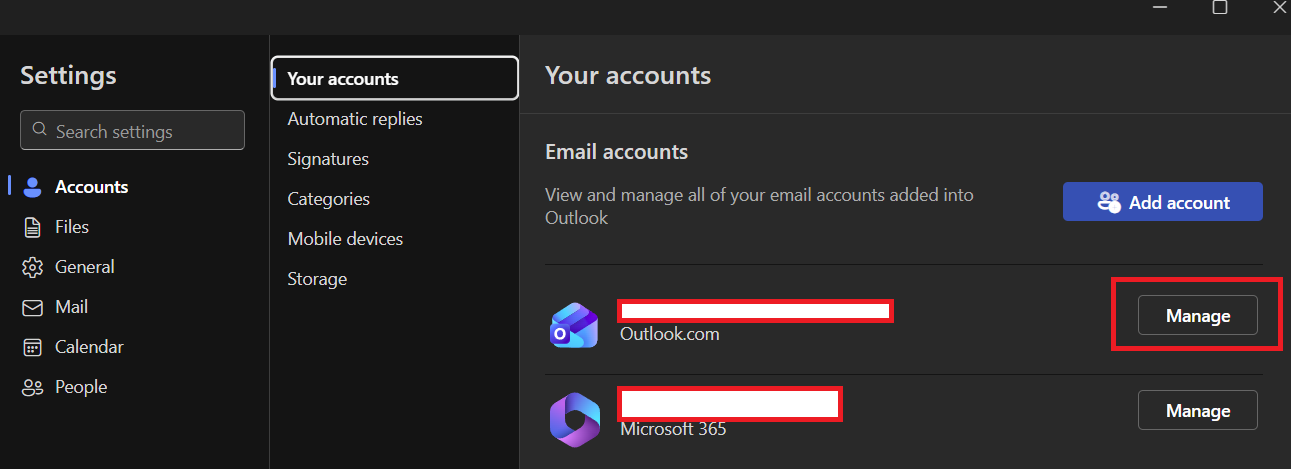This screenshot has width=1291, height=469.
Task: Click the Microsoft 365 account icon
Action: coord(574,419)
